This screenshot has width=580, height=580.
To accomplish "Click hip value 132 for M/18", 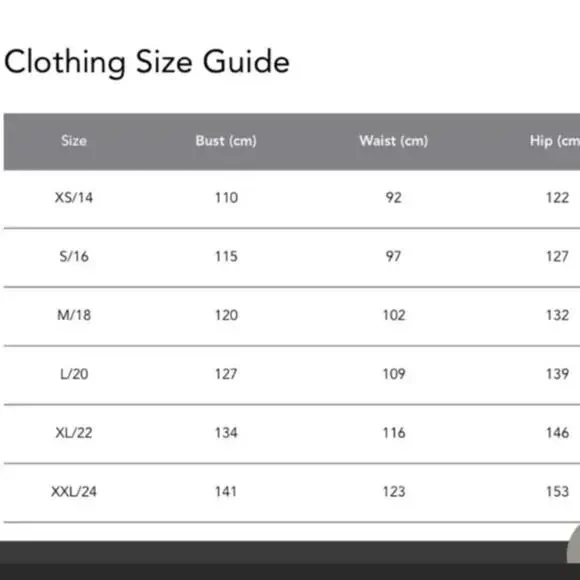I will 557,315.
